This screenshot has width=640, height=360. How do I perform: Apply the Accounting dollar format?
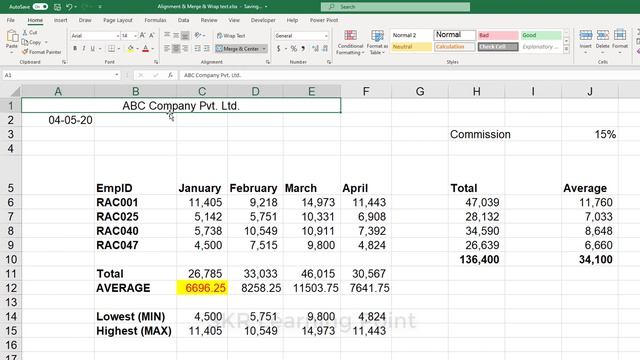pos(278,49)
